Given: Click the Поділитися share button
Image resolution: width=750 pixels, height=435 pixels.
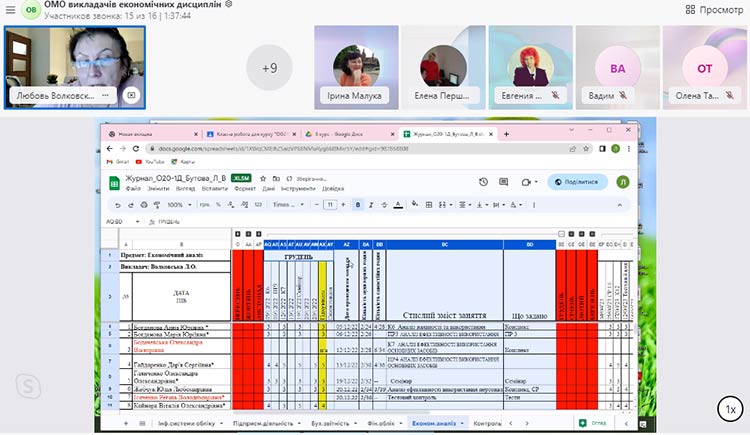Looking at the screenshot, I should coord(578,182).
